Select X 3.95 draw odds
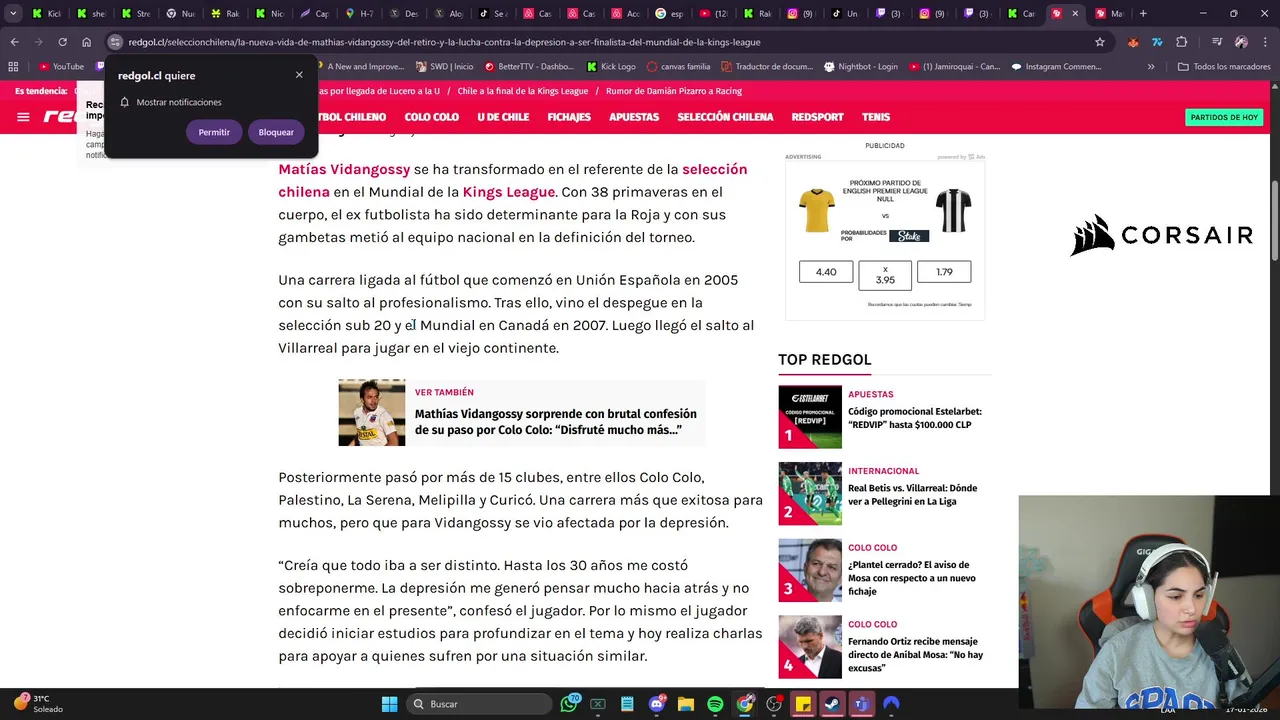Image resolution: width=1280 pixels, height=720 pixels. pyautogui.click(x=885, y=275)
